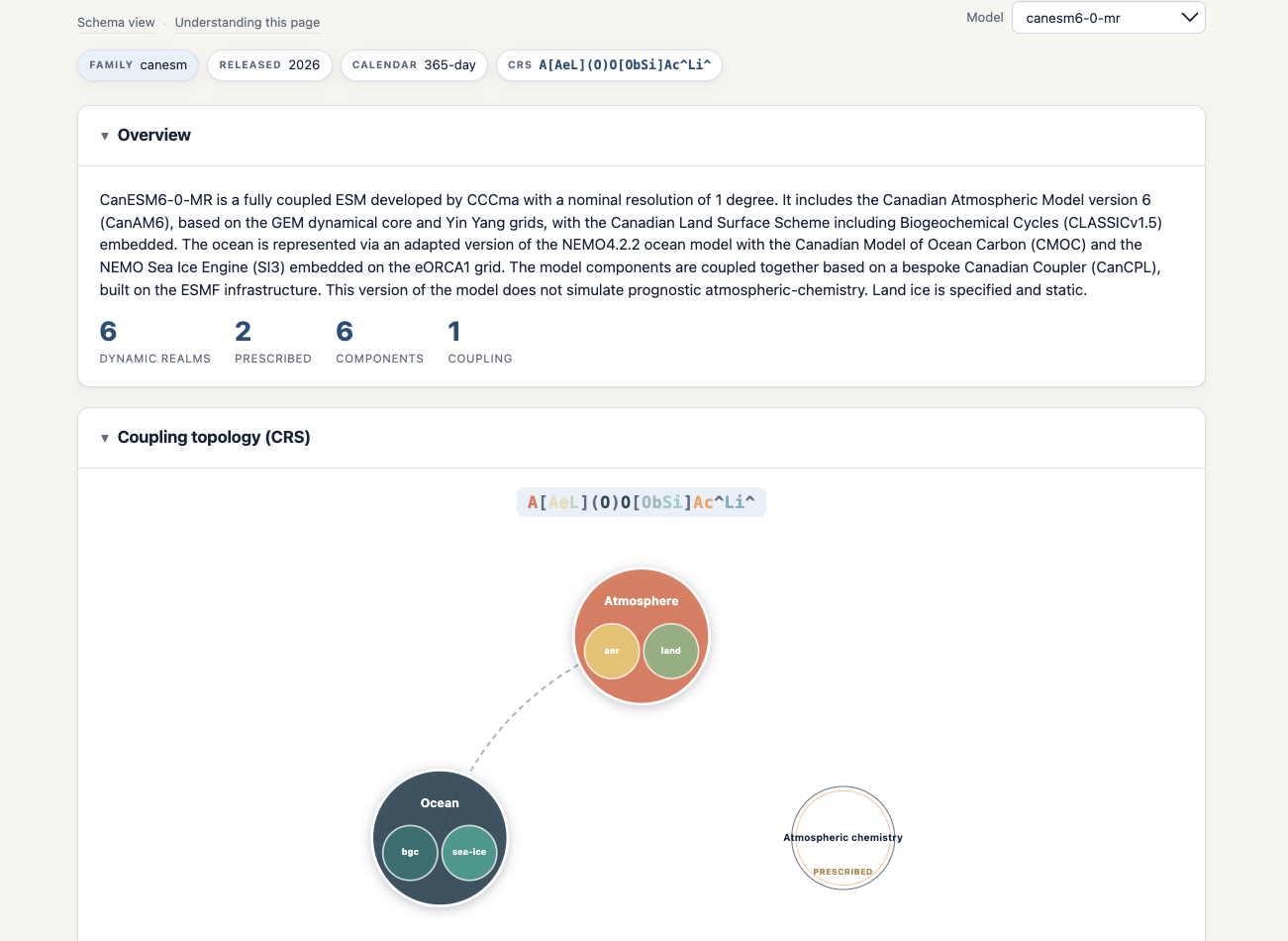Select the colored CRS string above the diagram

(x=642, y=502)
